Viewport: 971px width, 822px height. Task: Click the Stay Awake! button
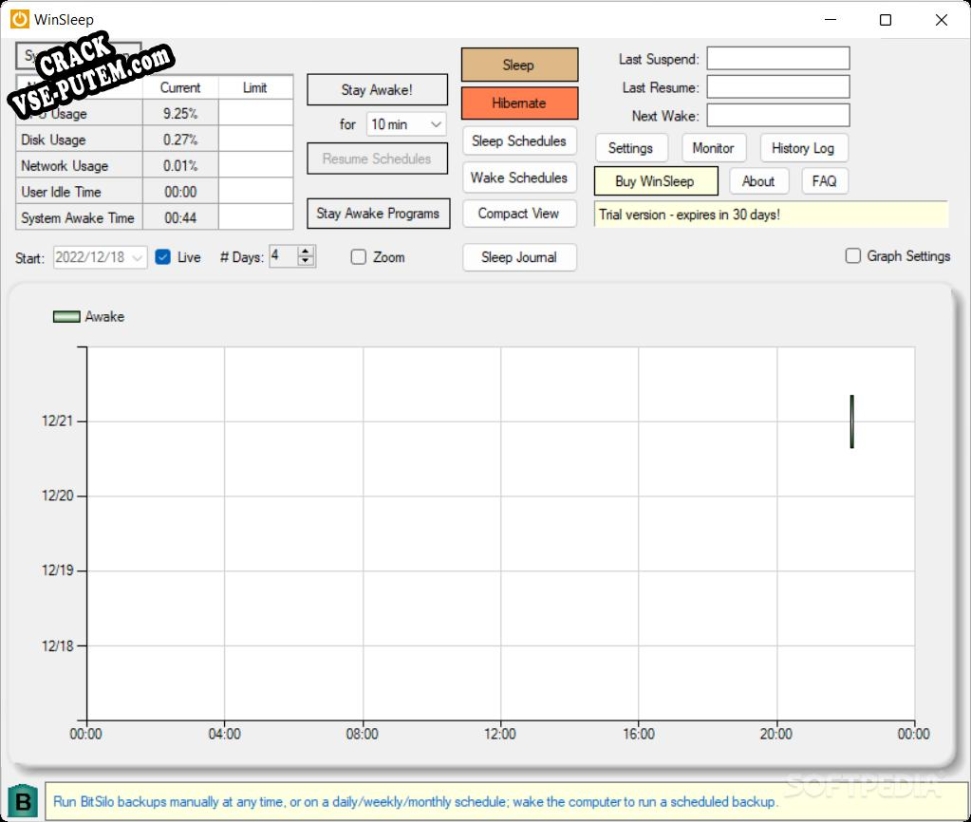click(377, 90)
